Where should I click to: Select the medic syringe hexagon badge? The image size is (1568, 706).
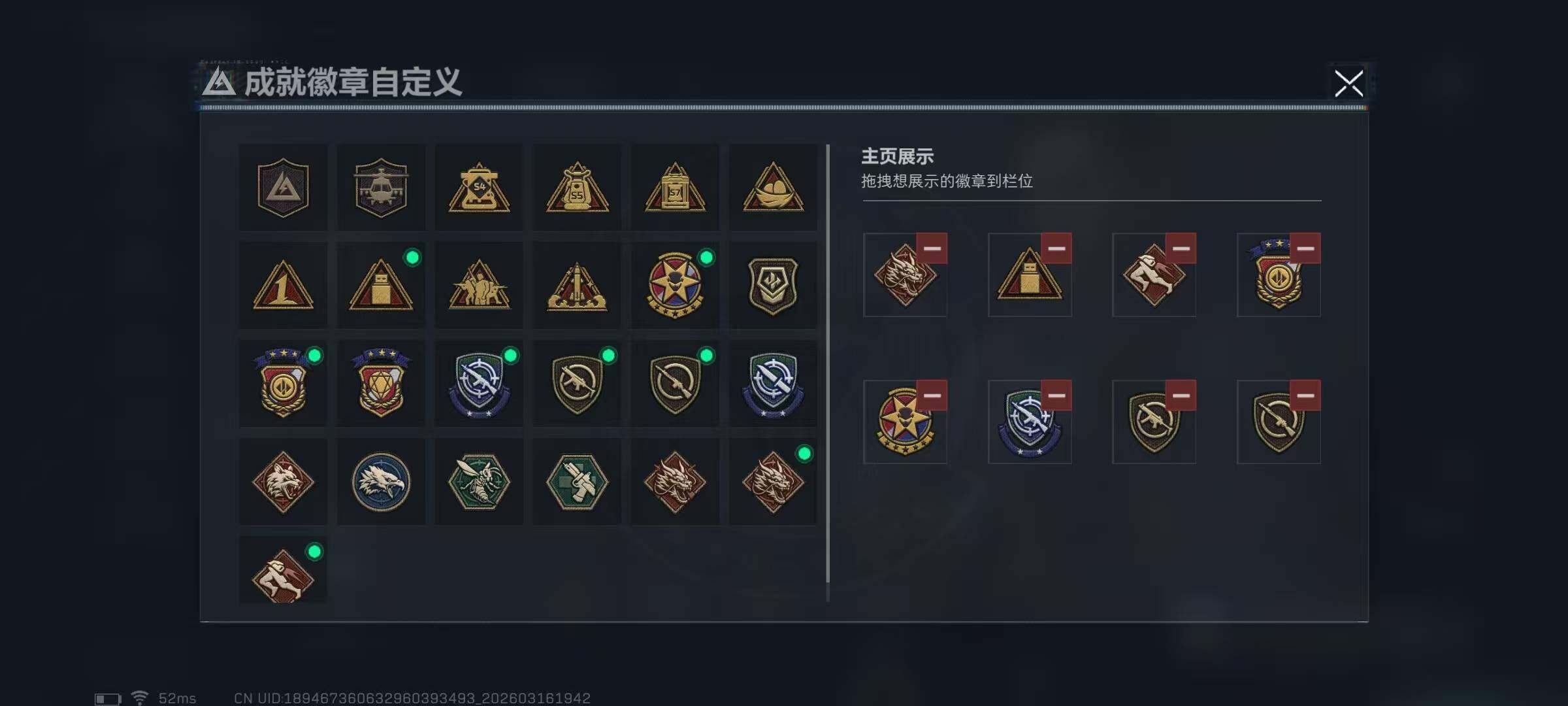(x=577, y=482)
